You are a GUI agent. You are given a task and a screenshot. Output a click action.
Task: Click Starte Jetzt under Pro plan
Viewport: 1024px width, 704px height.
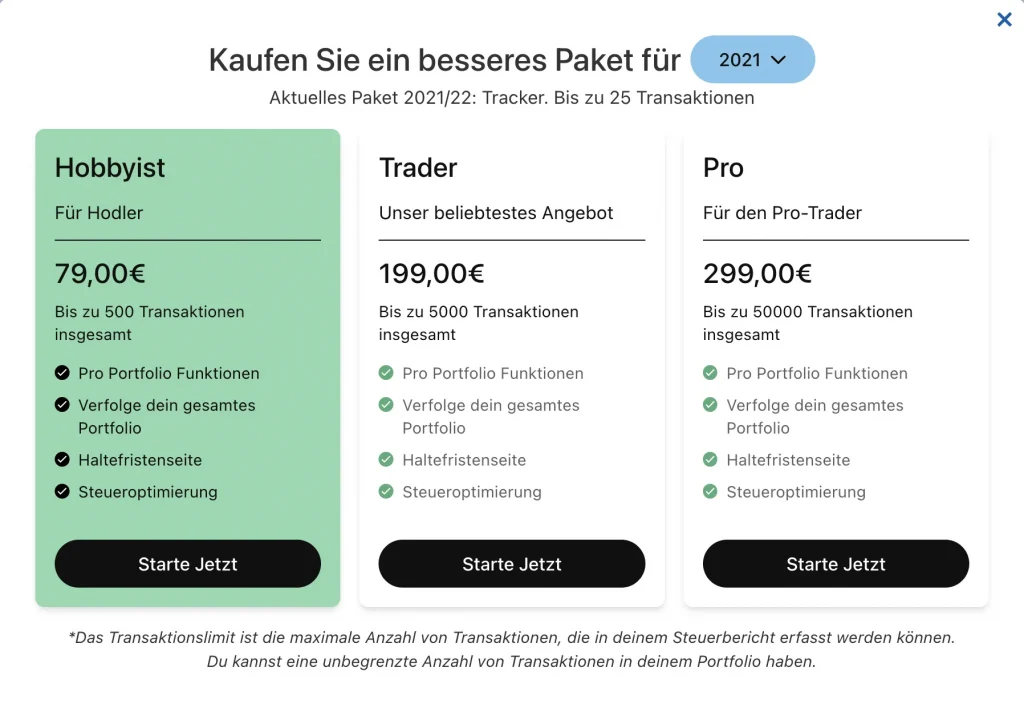(836, 564)
